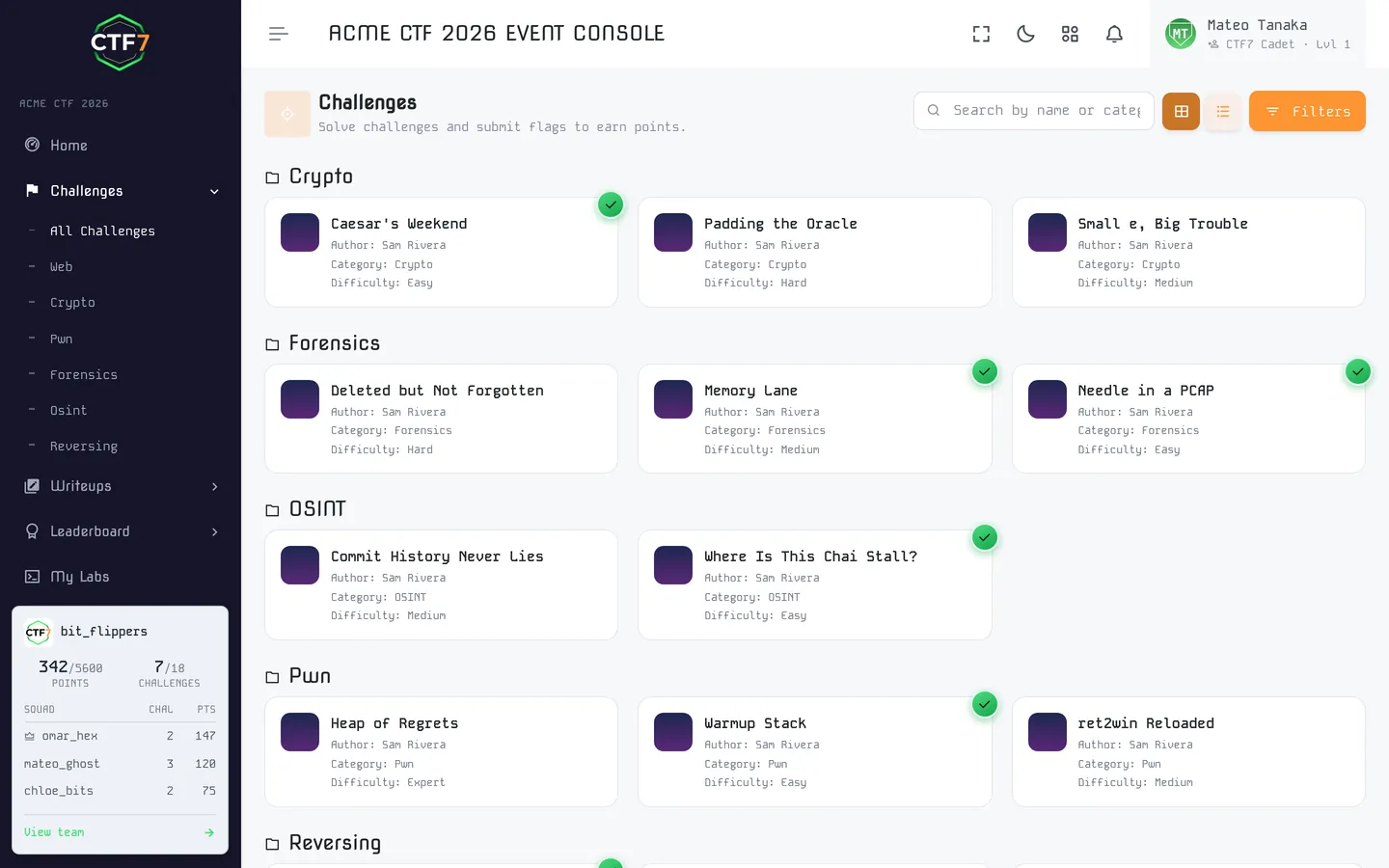Click the ret2win Reloaded challenge thumbnail

(1047, 732)
